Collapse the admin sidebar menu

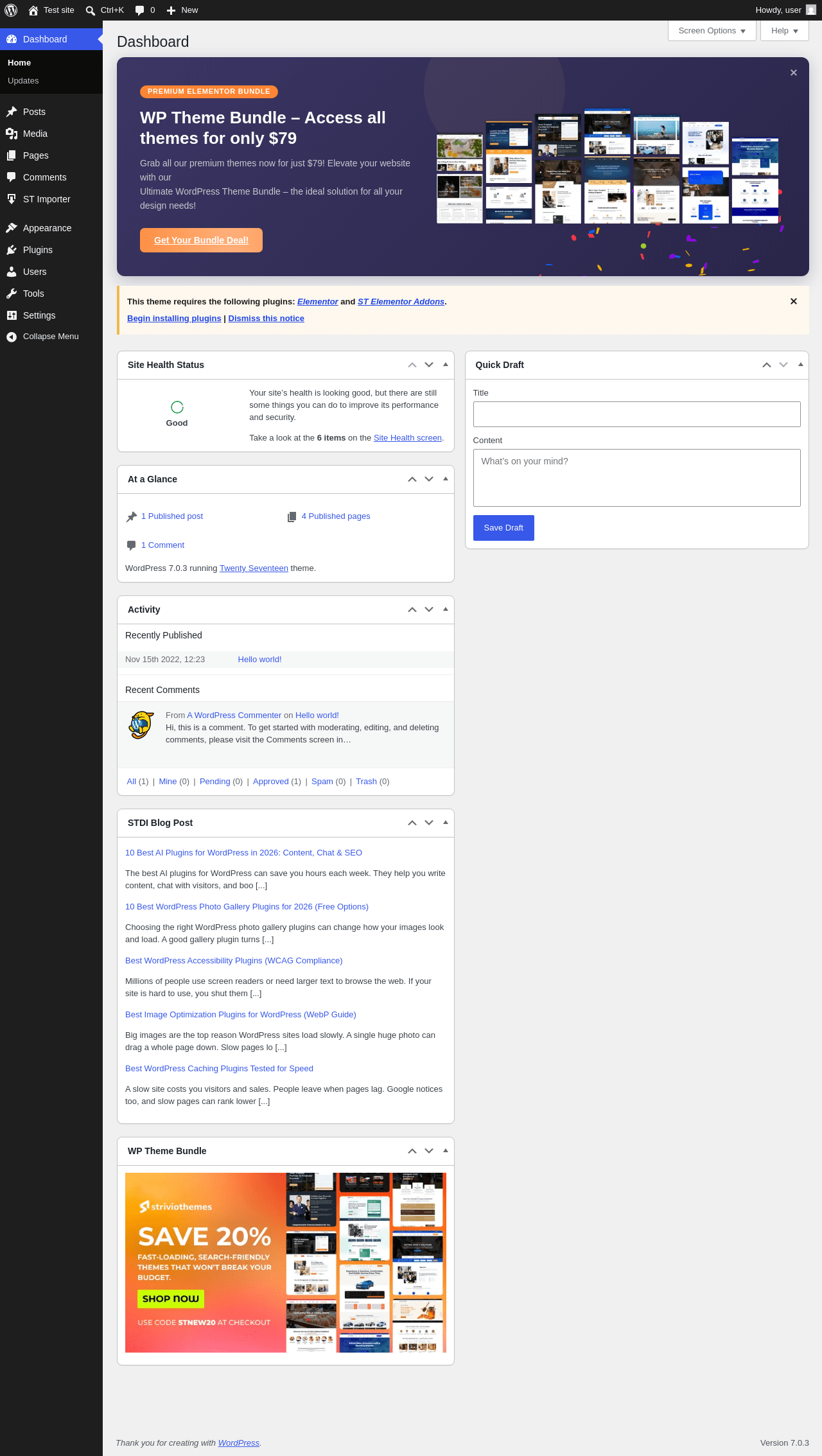point(51,337)
